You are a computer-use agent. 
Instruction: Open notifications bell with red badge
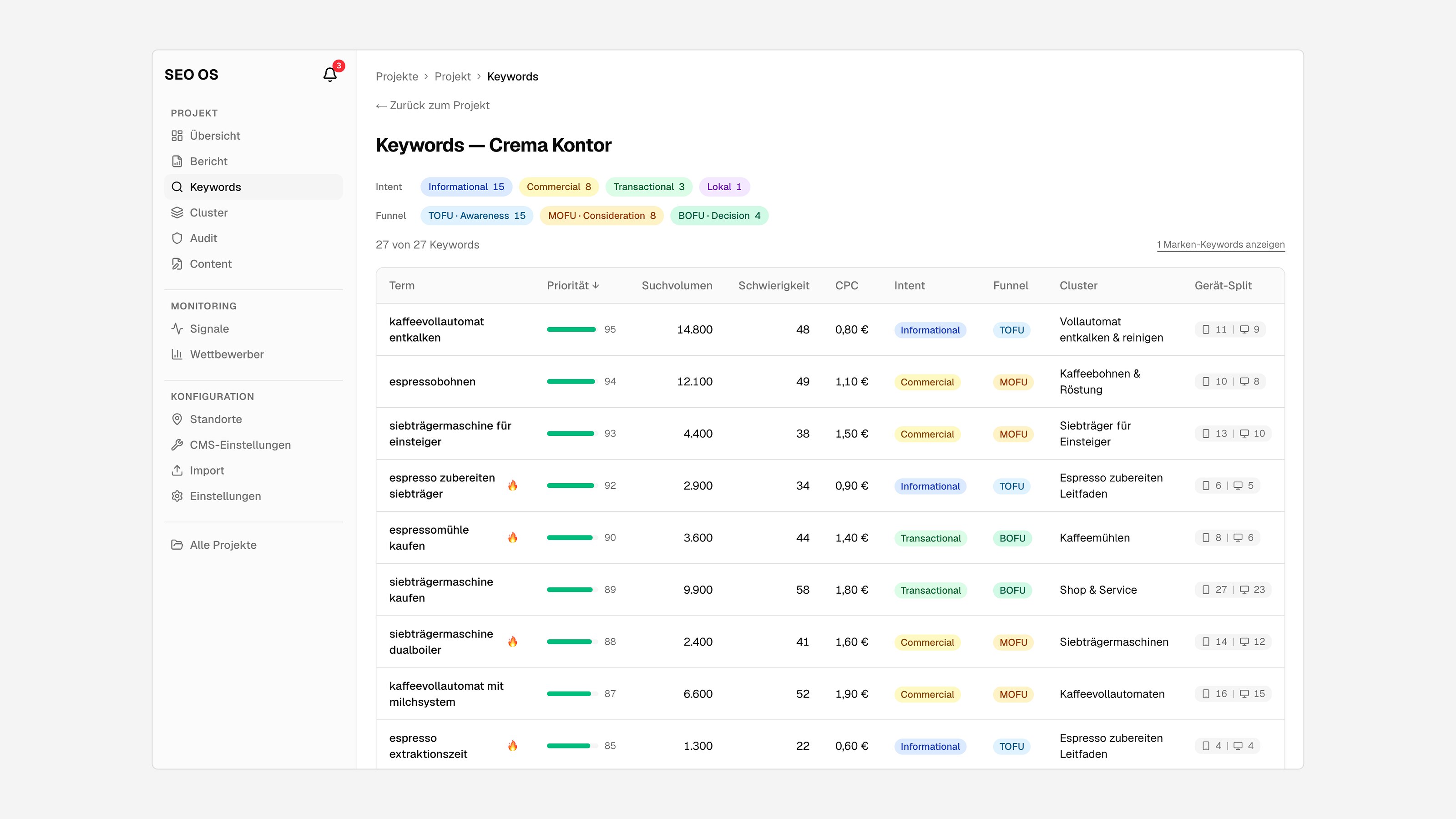[x=330, y=74]
